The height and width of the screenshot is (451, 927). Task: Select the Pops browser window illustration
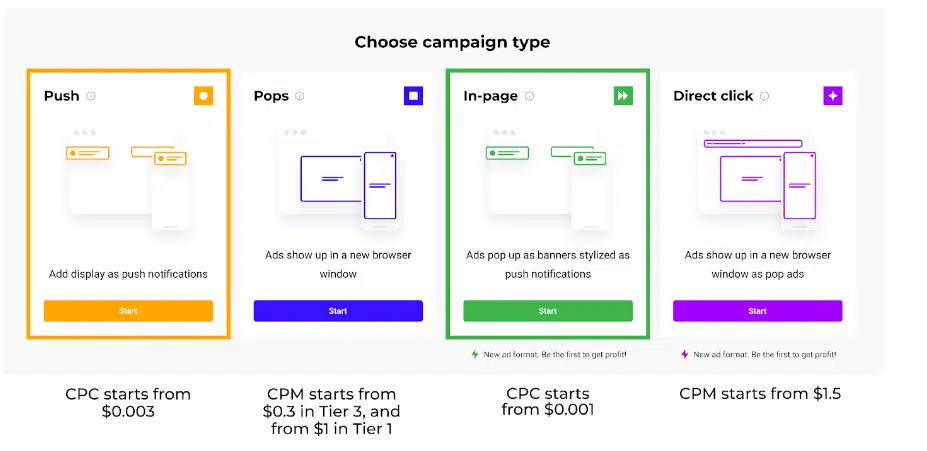(x=338, y=179)
